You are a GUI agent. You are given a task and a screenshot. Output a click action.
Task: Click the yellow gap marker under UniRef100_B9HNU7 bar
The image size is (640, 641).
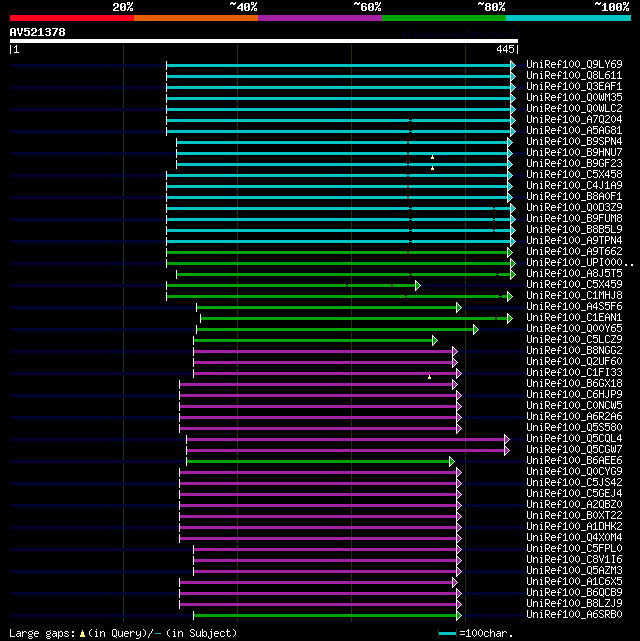432,157
